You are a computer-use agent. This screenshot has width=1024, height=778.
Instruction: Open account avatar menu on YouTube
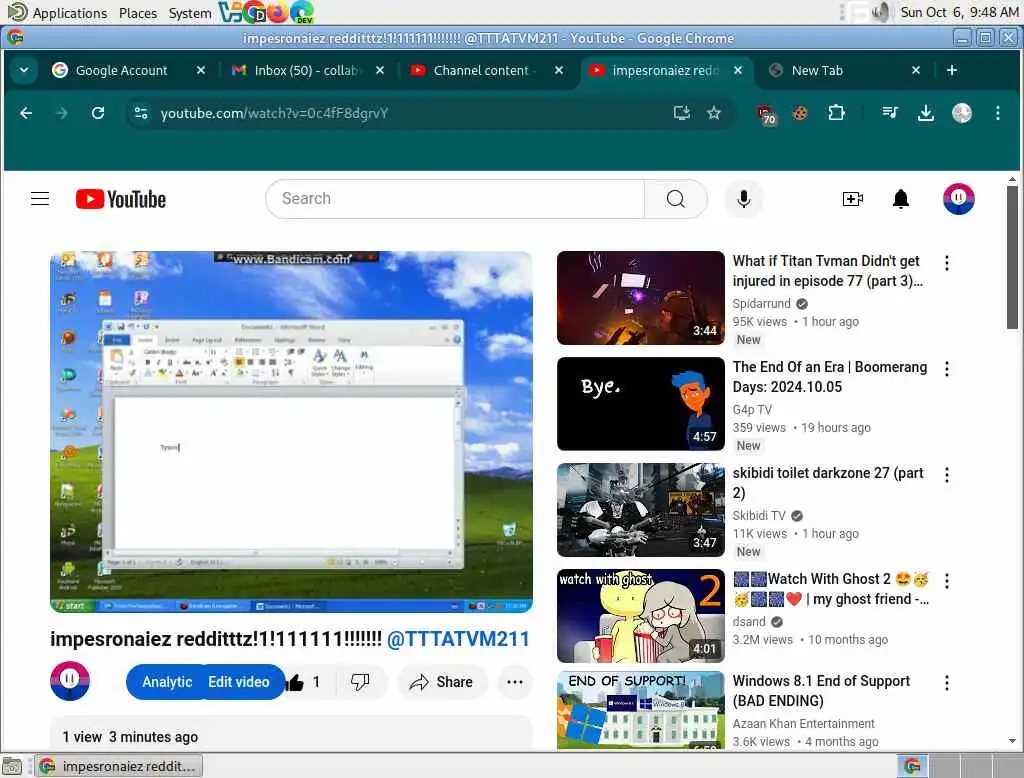(958, 199)
